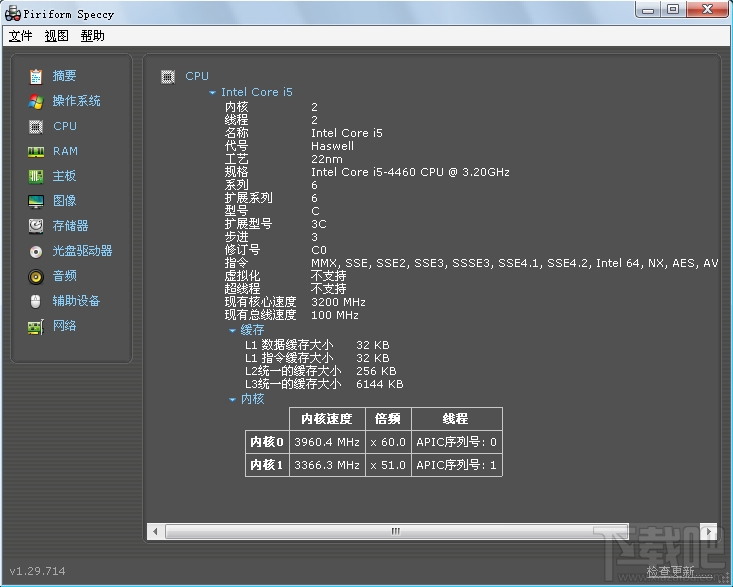Click the 存储器 hard drive icon

(x=36, y=226)
